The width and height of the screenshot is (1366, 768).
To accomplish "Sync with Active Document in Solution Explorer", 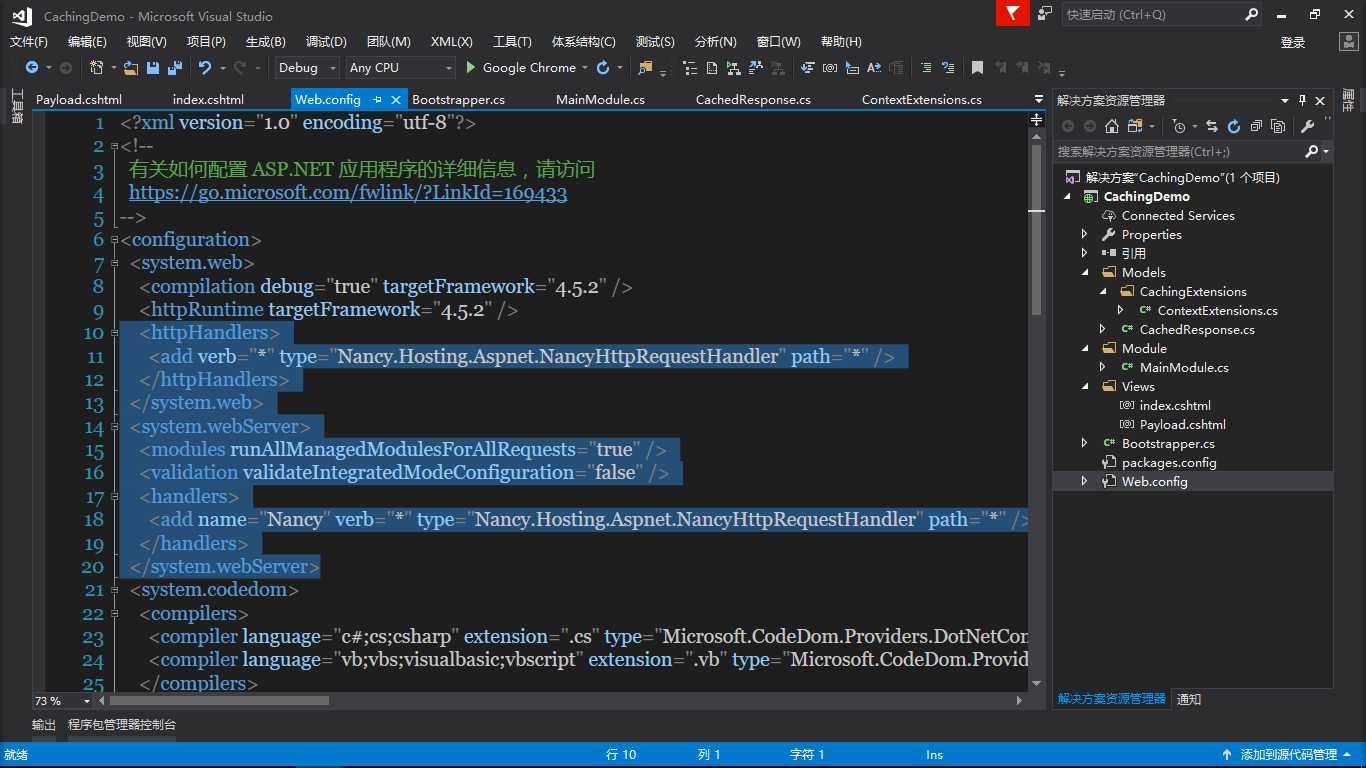I will pos(1212,126).
